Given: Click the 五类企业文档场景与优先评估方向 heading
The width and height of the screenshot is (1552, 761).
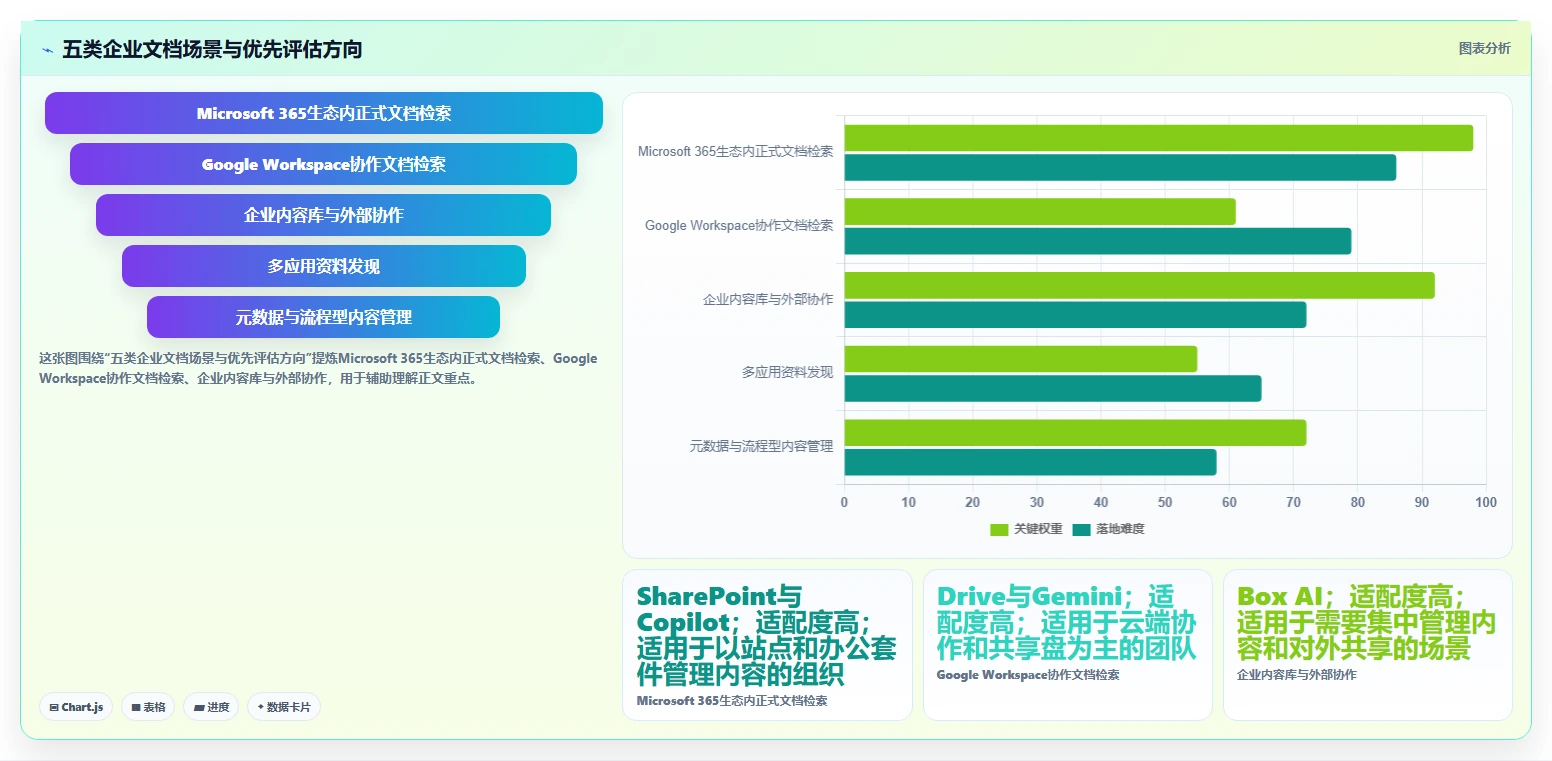Looking at the screenshot, I should 212,49.
